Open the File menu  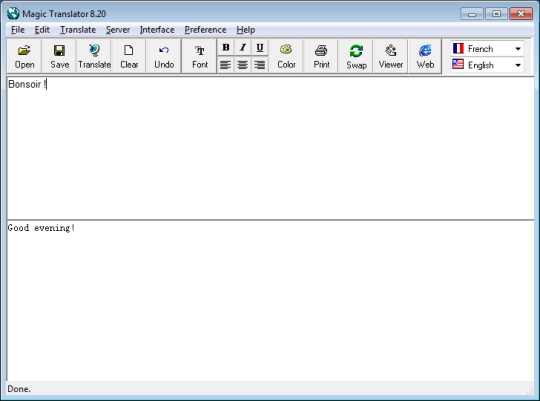tap(18, 30)
